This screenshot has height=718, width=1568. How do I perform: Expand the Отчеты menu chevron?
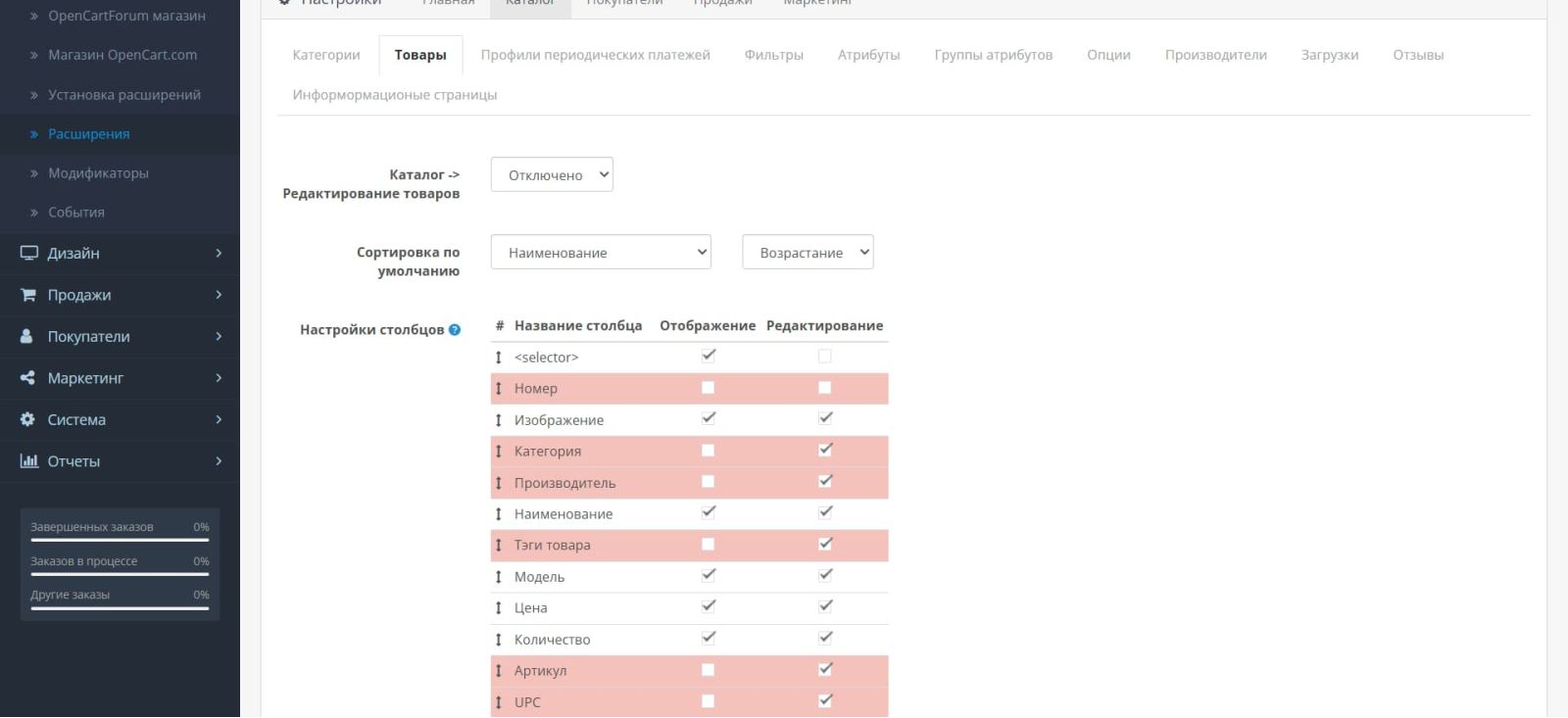[219, 461]
